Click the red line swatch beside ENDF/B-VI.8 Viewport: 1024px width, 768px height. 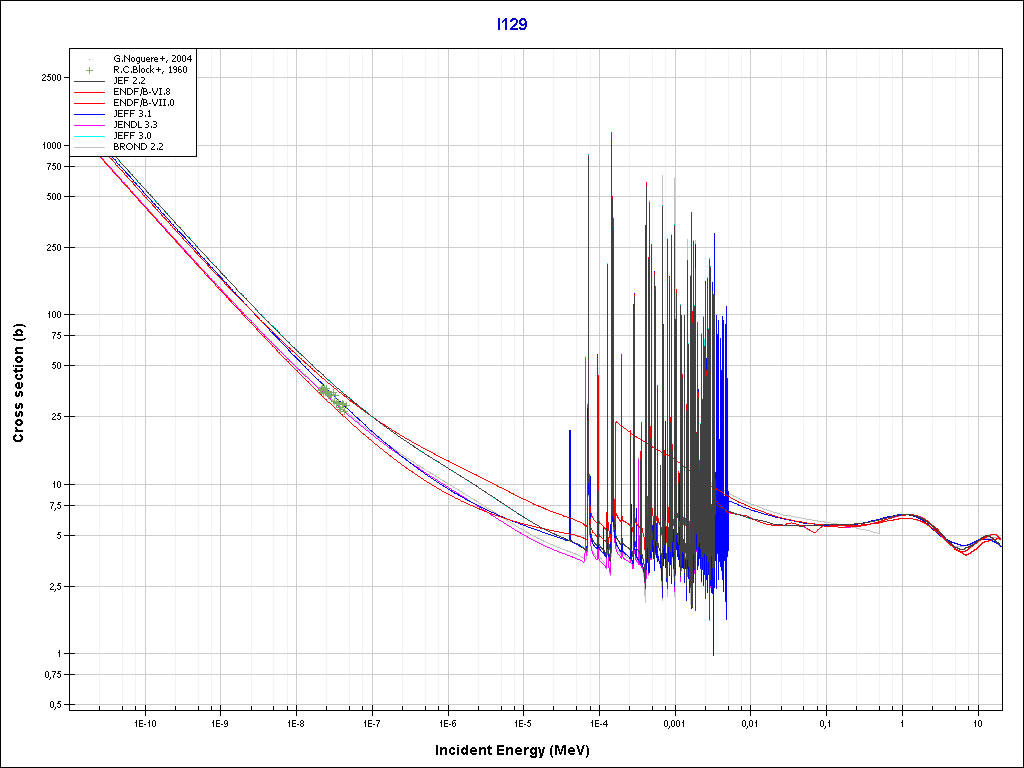point(90,92)
